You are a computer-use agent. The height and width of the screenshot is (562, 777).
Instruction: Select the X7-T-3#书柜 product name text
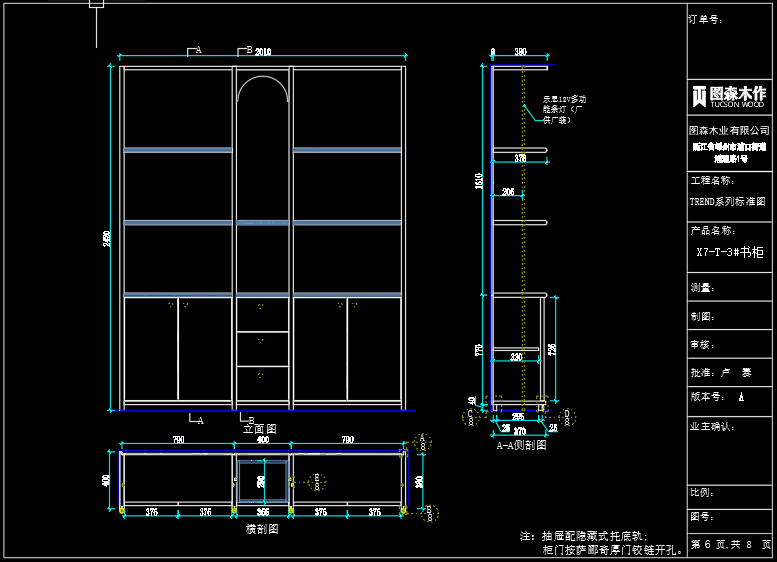[729, 252]
